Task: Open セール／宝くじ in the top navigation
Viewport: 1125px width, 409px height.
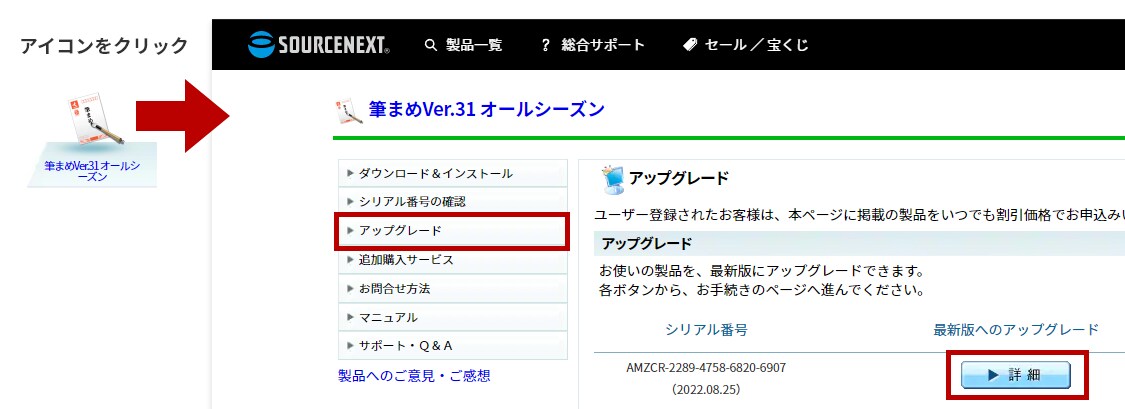Action: [756, 45]
